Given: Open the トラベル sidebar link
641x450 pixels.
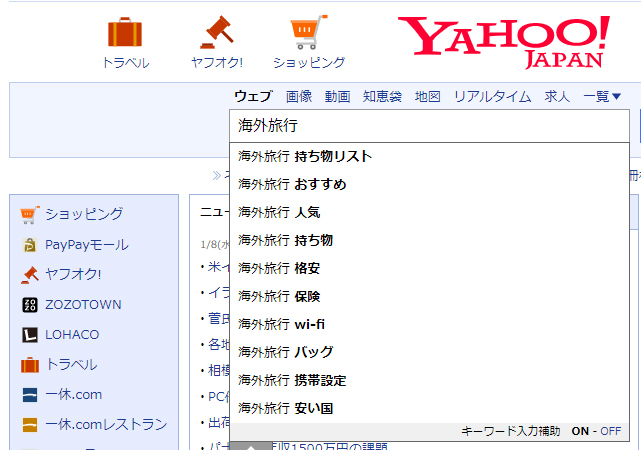Looking at the screenshot, I should [71, 364].
